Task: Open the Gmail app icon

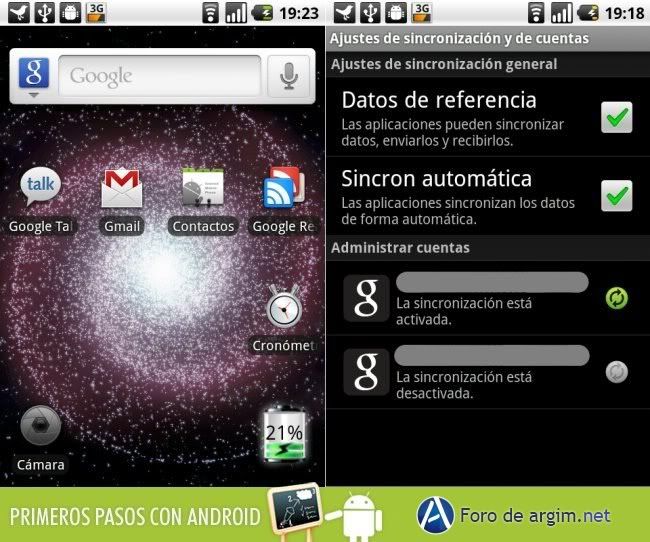Action: [x=122, y=187]
